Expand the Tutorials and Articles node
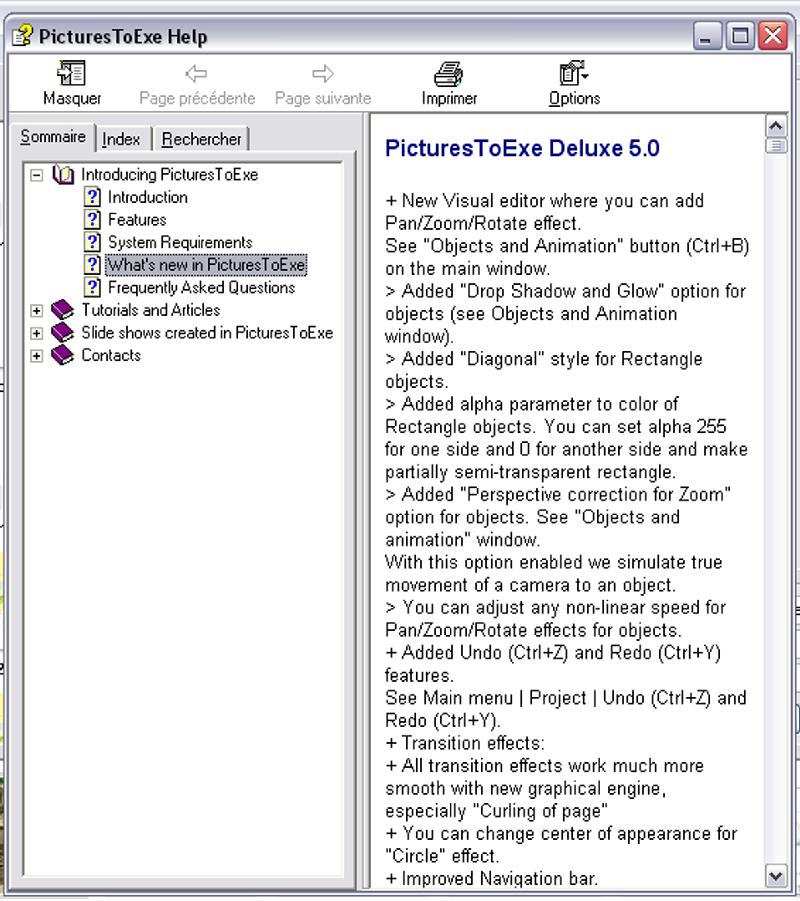This screenshot has height=901, width=800. click(36, 310)
